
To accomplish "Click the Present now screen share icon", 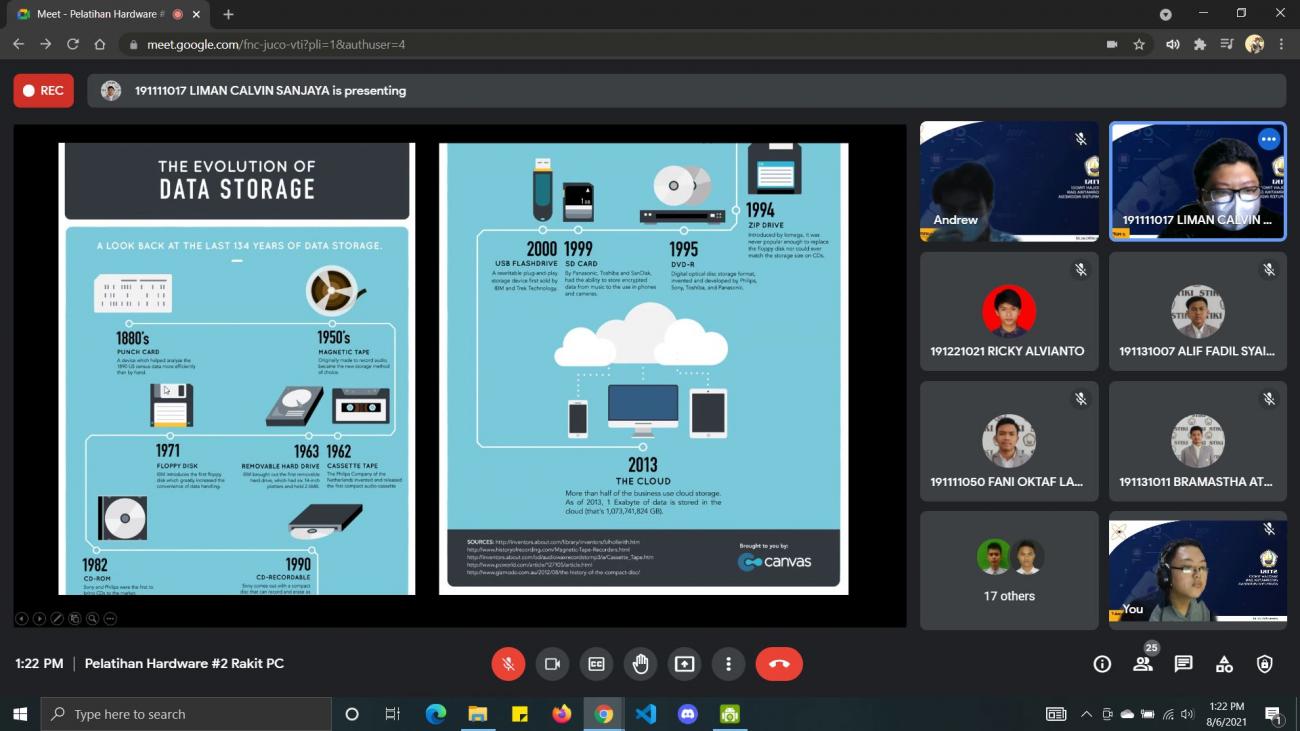I will [x=684, y=664].
